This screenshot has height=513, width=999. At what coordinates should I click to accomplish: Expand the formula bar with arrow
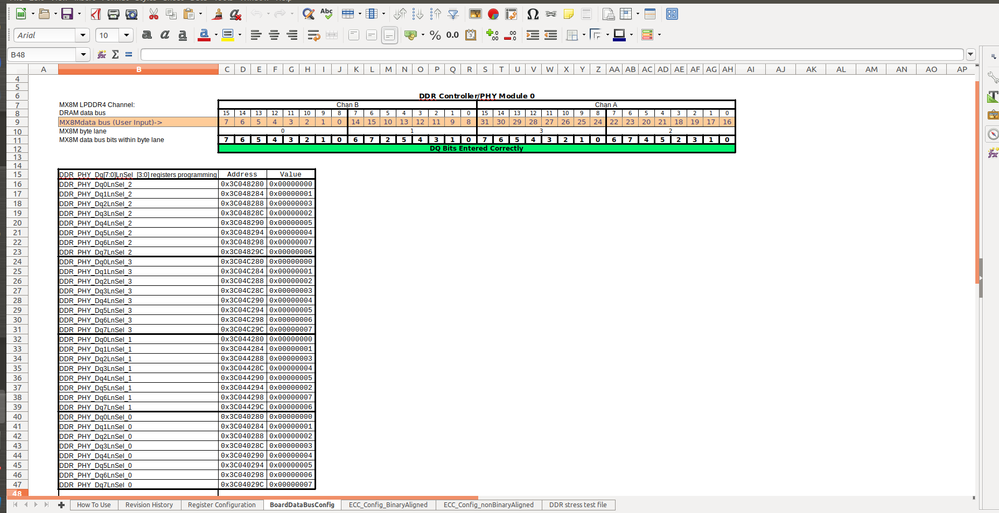(970, 55)
